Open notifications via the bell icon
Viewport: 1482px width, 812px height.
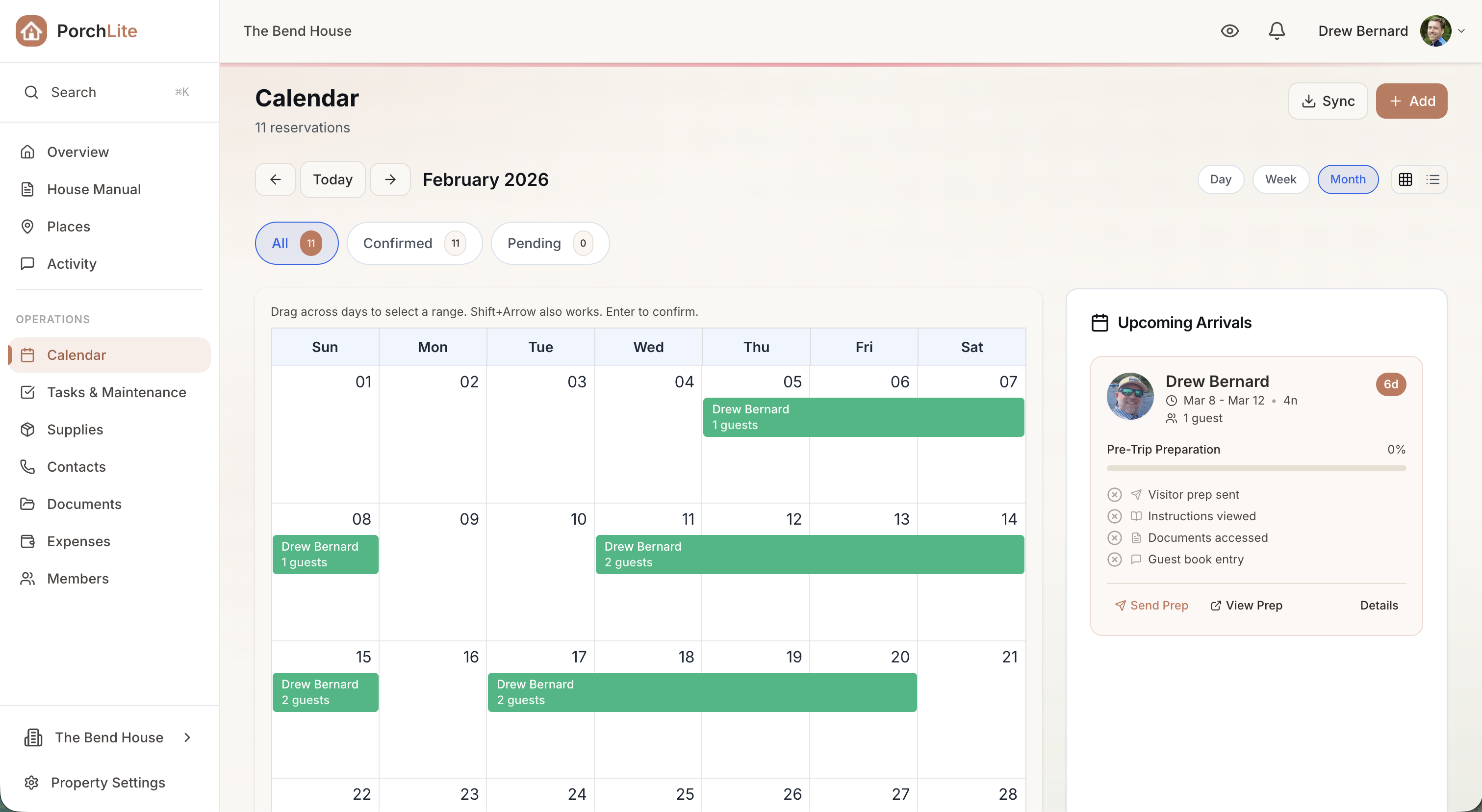1276,30
